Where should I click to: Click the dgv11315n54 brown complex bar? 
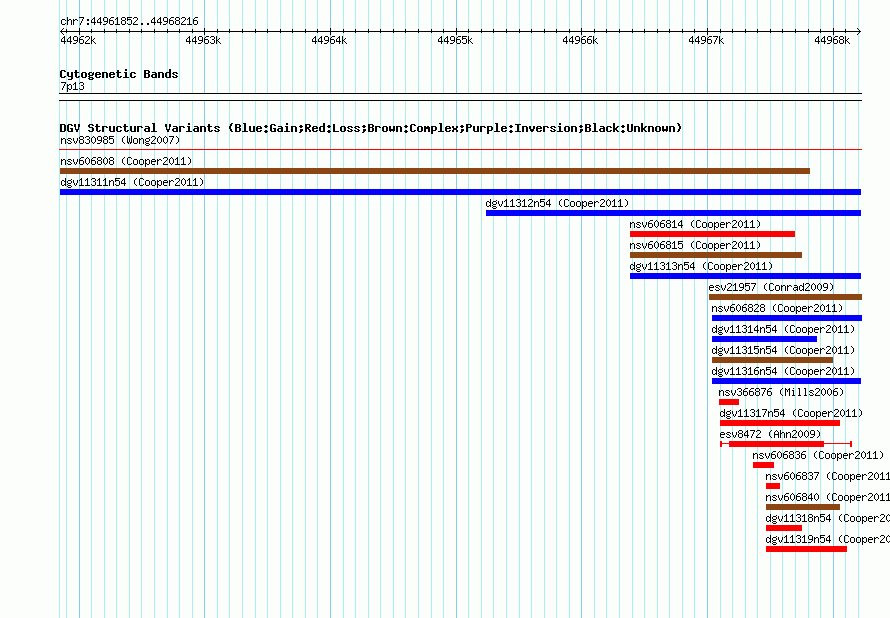(773, 360)
